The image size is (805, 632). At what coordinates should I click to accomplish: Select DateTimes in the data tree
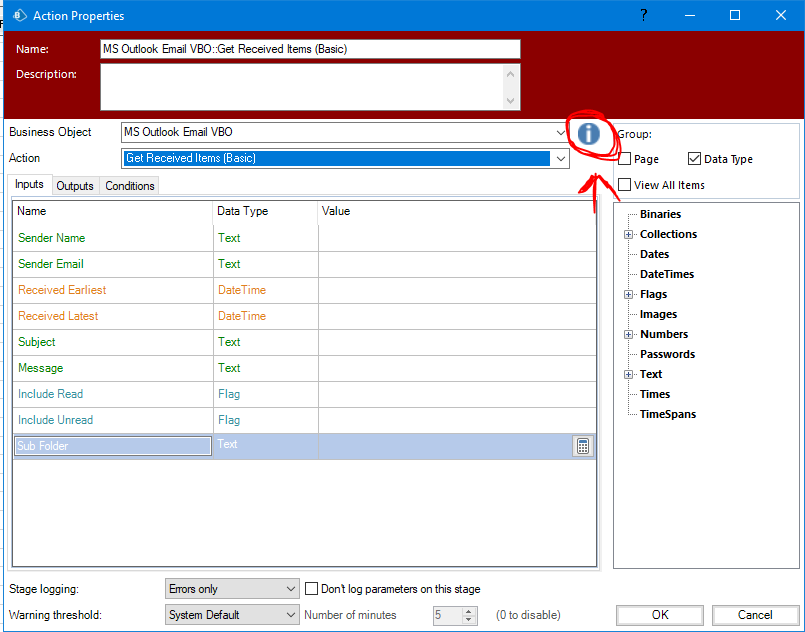[667, 274]
